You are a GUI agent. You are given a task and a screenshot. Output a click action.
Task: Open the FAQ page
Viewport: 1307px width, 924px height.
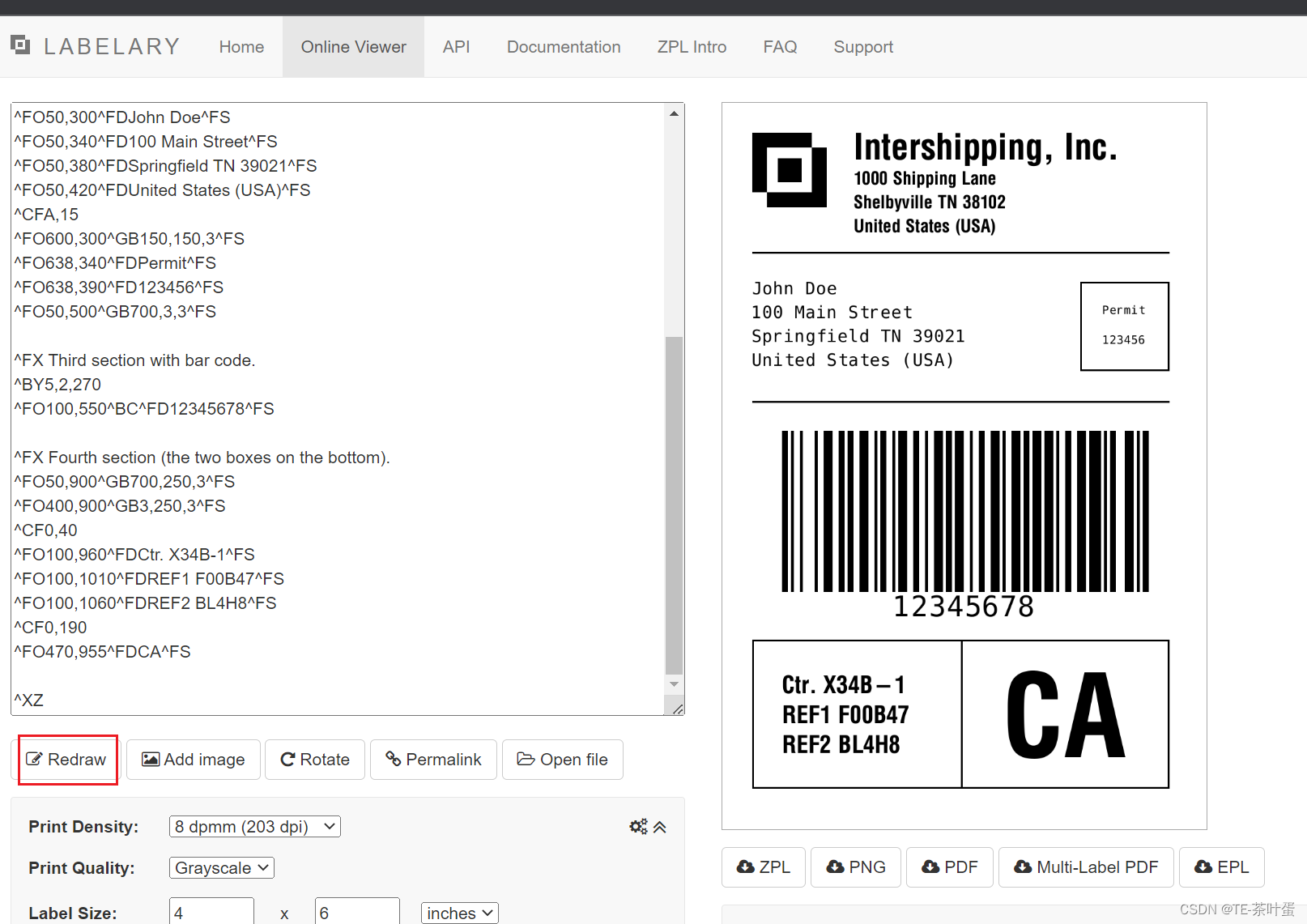click(780, 47)
